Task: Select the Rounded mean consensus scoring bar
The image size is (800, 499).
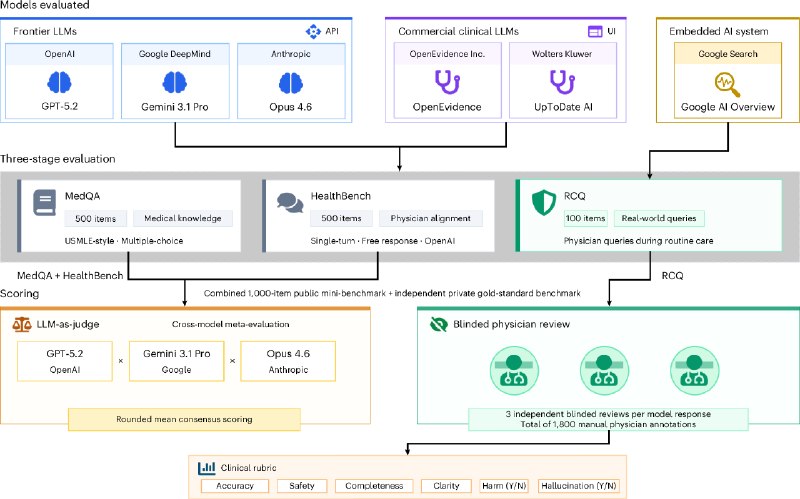Action: point(184,419)
